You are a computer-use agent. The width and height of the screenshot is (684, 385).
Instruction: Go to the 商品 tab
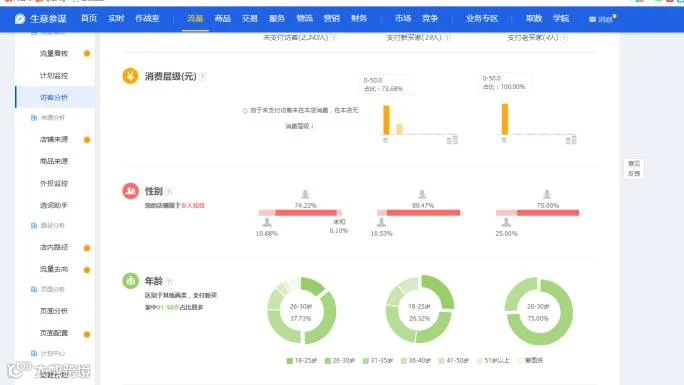pyautogui.click(x=222, y=18)
